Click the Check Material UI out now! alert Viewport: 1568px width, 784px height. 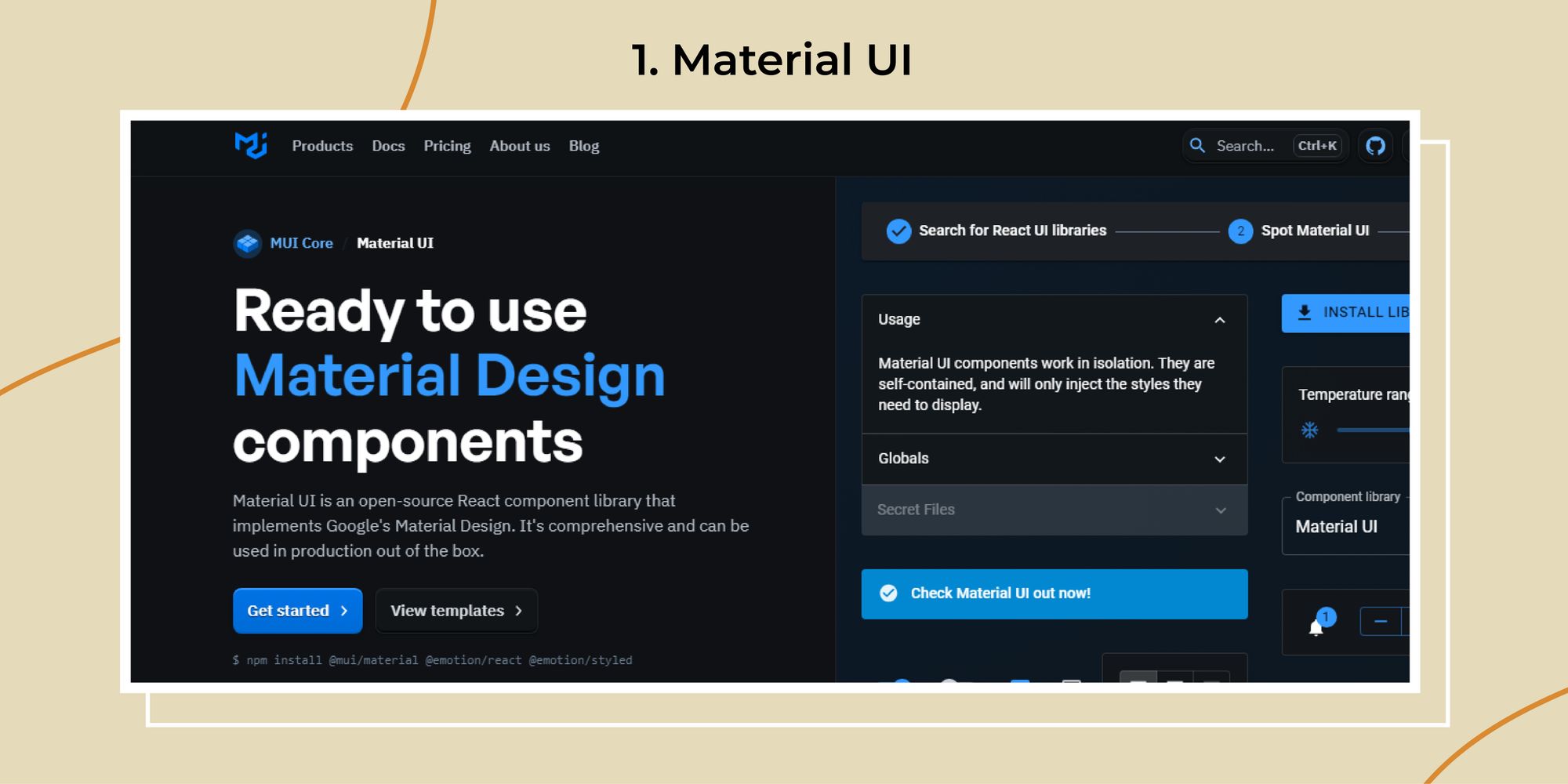click(1054, 594)
